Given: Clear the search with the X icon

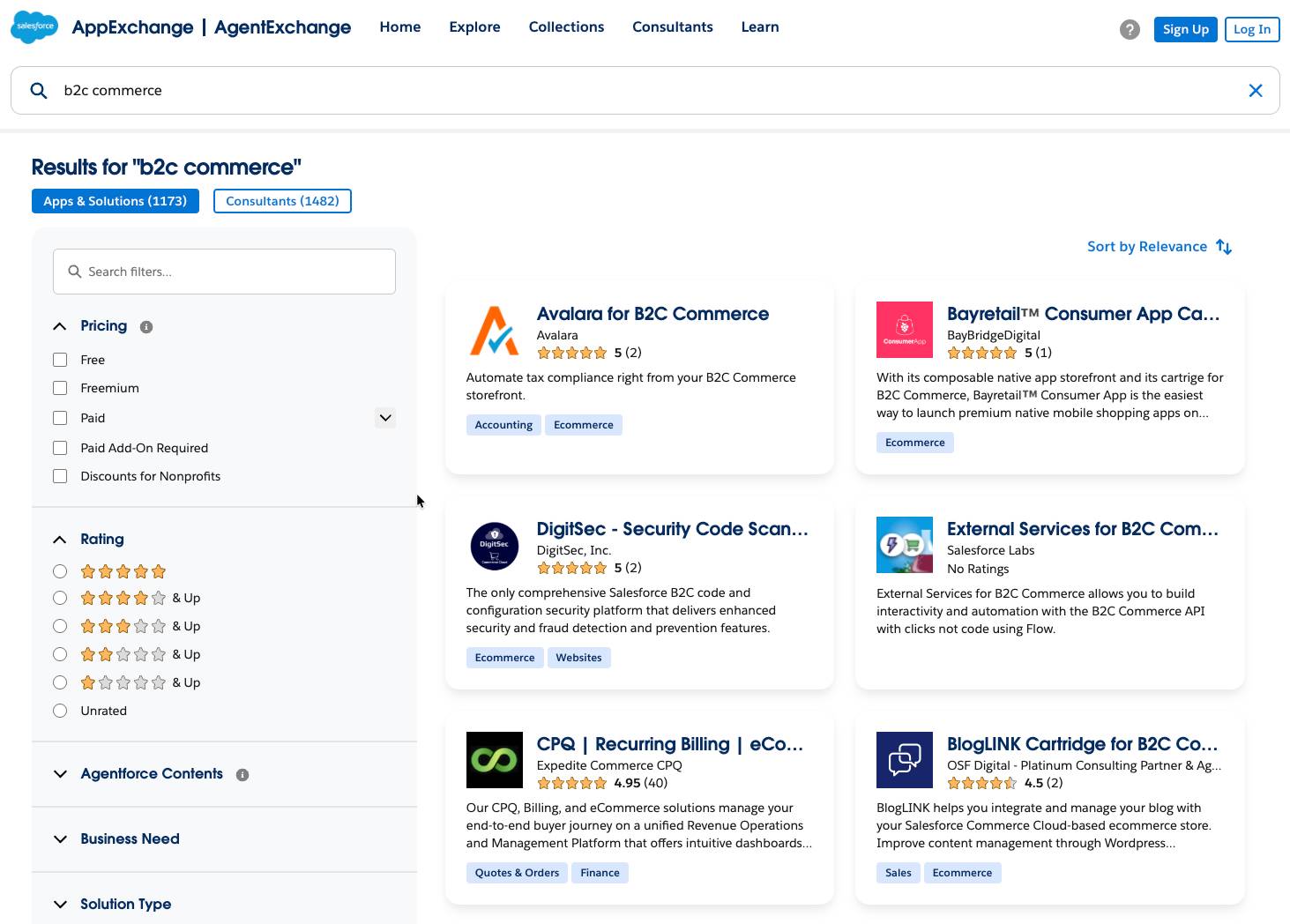Looking at the screenshot, I should point(1256,90).
